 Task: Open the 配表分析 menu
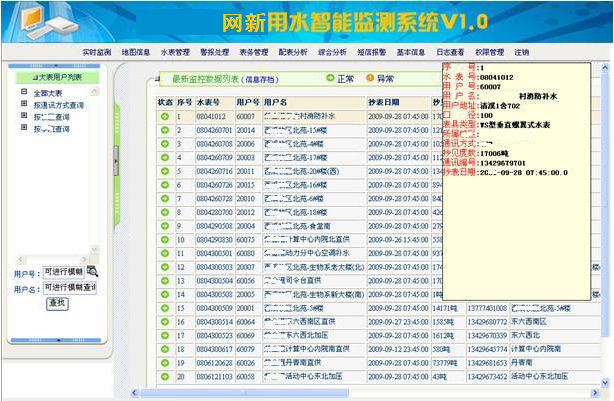(x=293, y=52)
